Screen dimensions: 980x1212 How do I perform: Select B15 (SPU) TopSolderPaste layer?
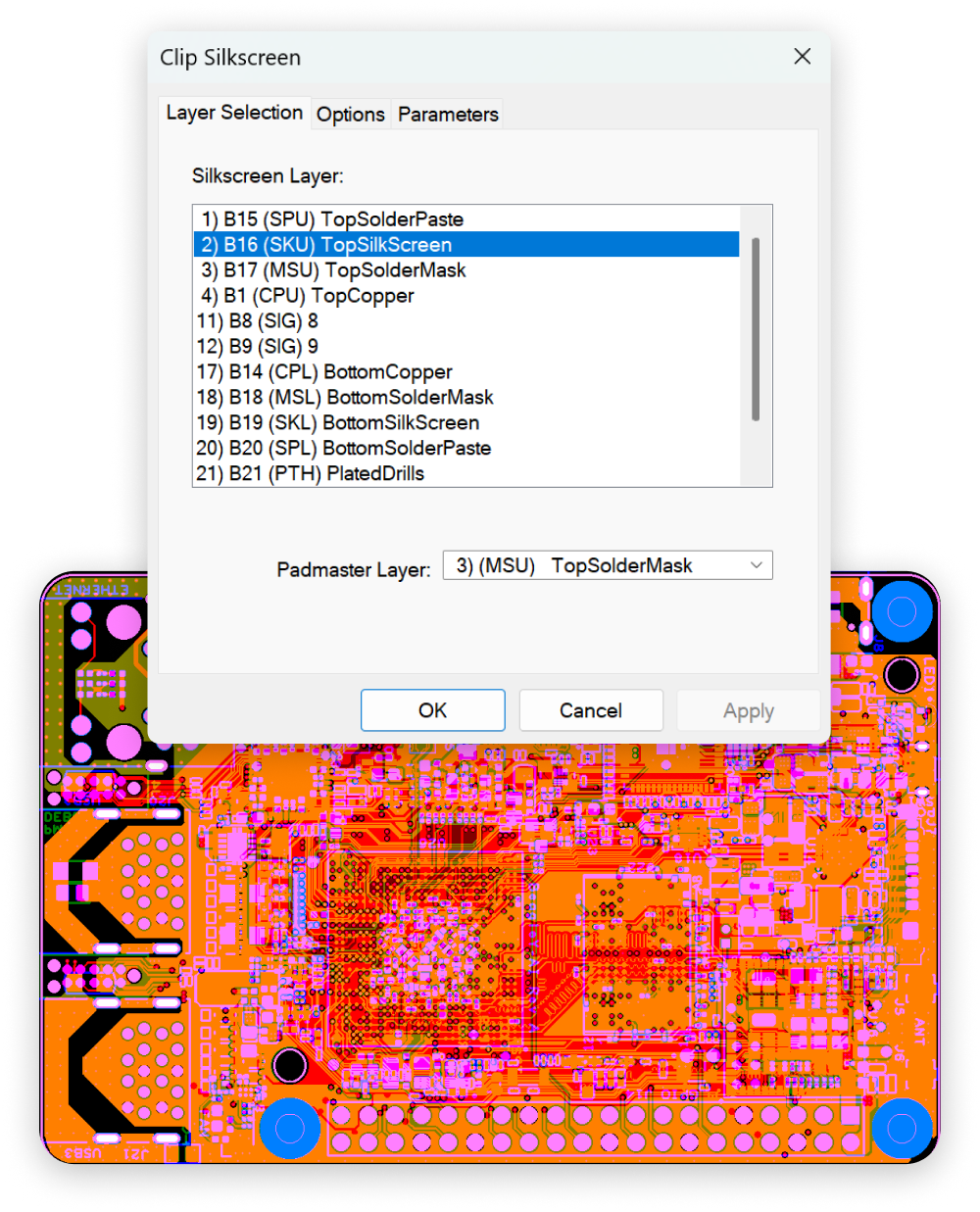tap(332, 219)
